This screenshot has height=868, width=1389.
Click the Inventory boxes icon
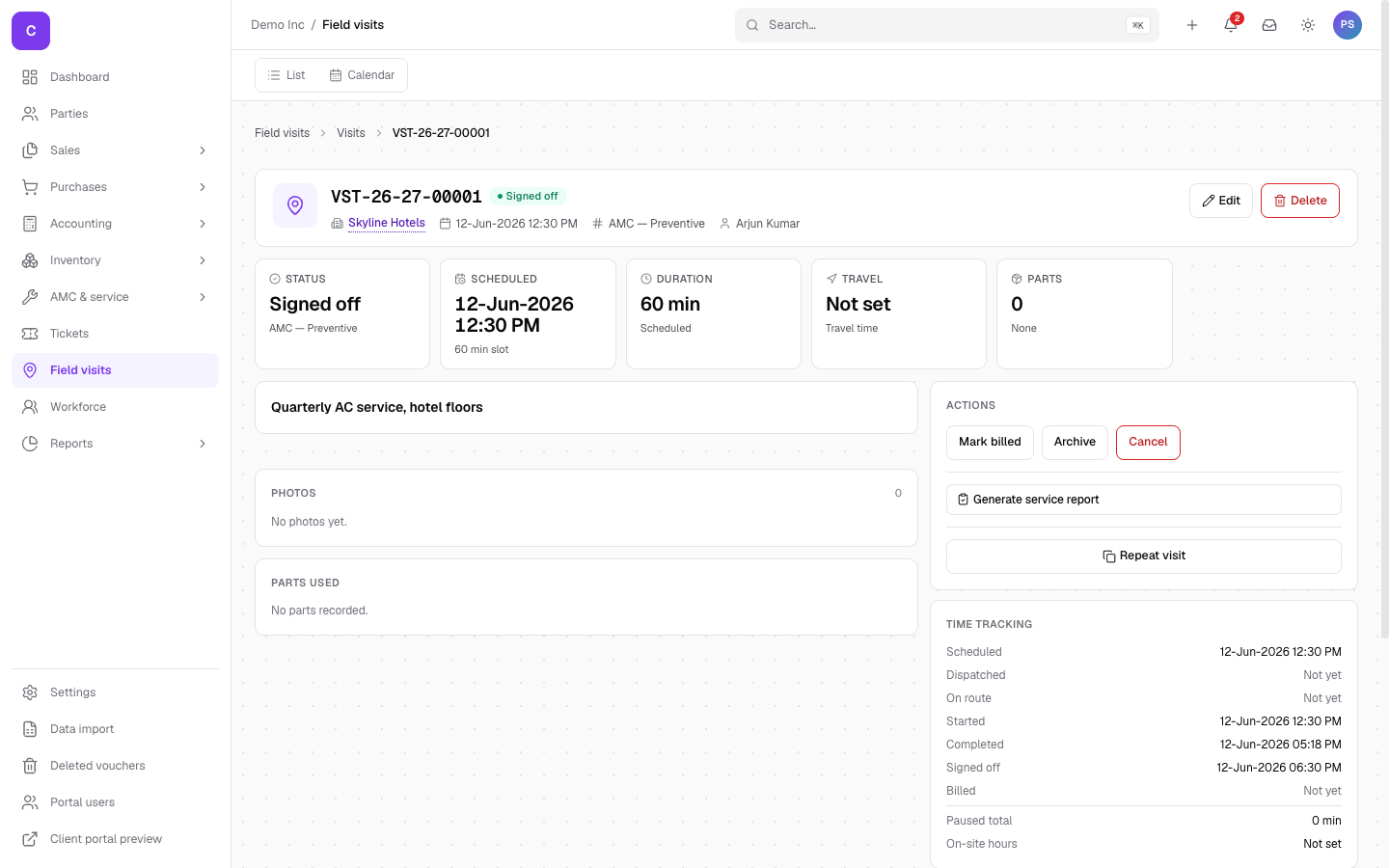coord(30,260)
